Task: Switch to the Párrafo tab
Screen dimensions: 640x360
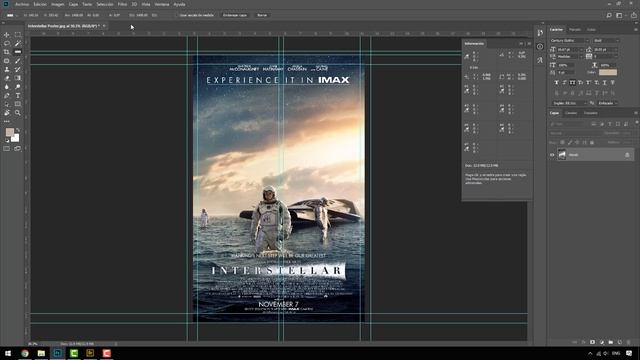Action: [x=575, y=29]
